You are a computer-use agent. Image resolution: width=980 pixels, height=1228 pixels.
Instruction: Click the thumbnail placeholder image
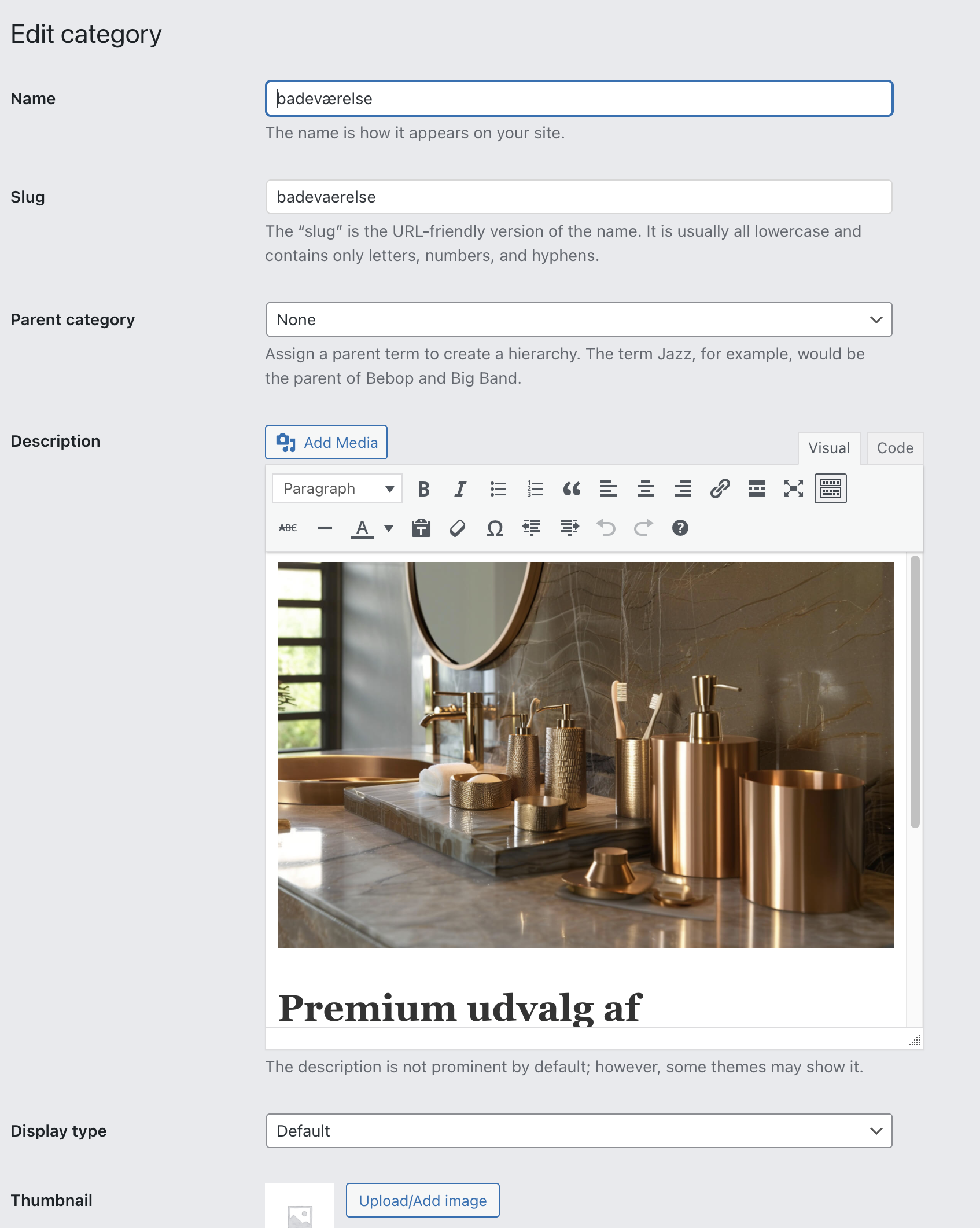coord(300,1205)
